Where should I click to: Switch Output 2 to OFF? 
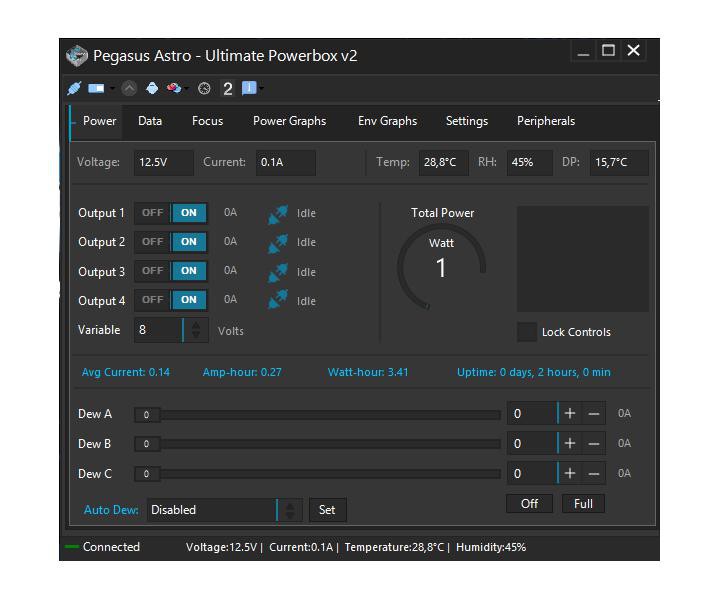(152, 242)
